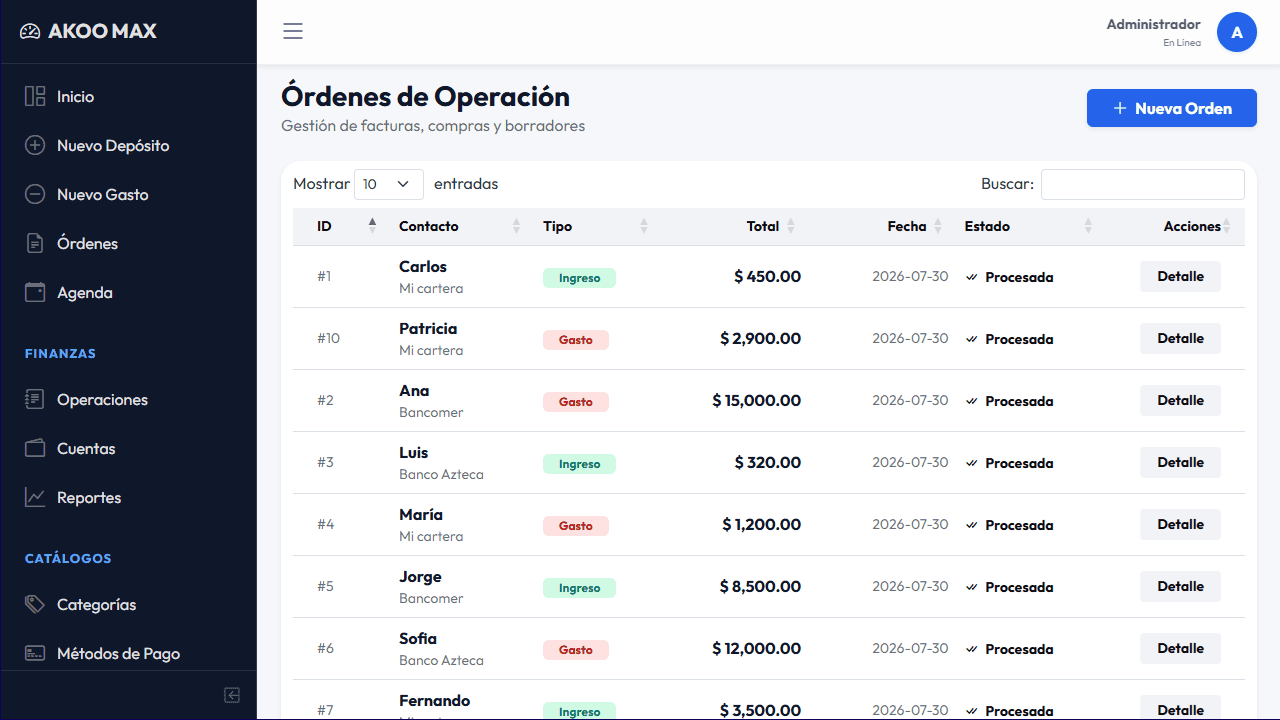1280x720 pixels.
Task: Click the Categorías tag icon
Action: [x=35, y=604]
